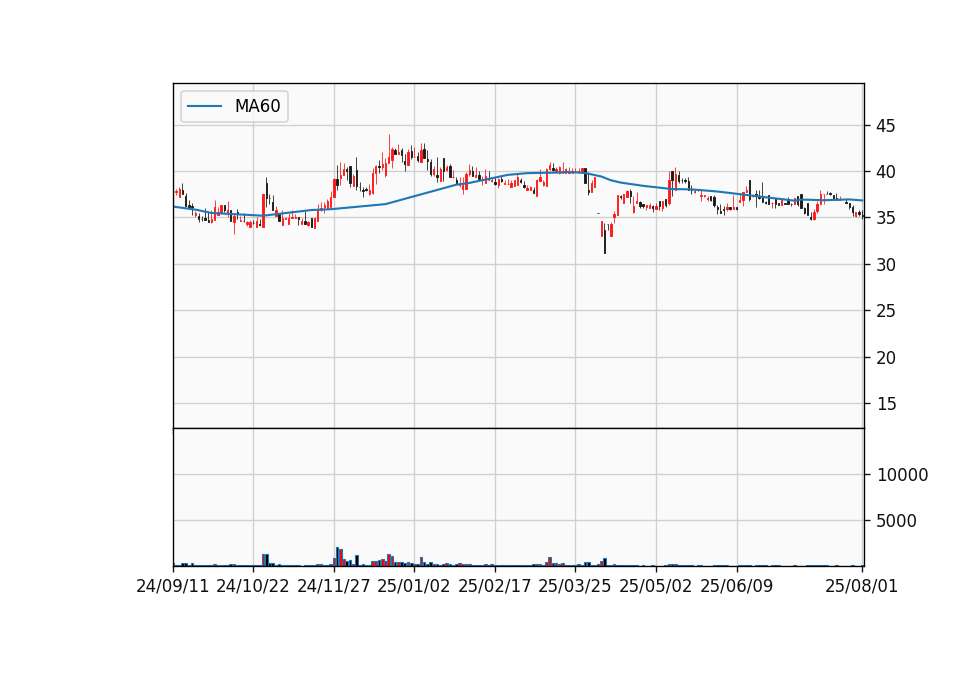Click the 25 price axis label
The width and height of the screenshot is (960, 690).
click(x=885, y=311)
